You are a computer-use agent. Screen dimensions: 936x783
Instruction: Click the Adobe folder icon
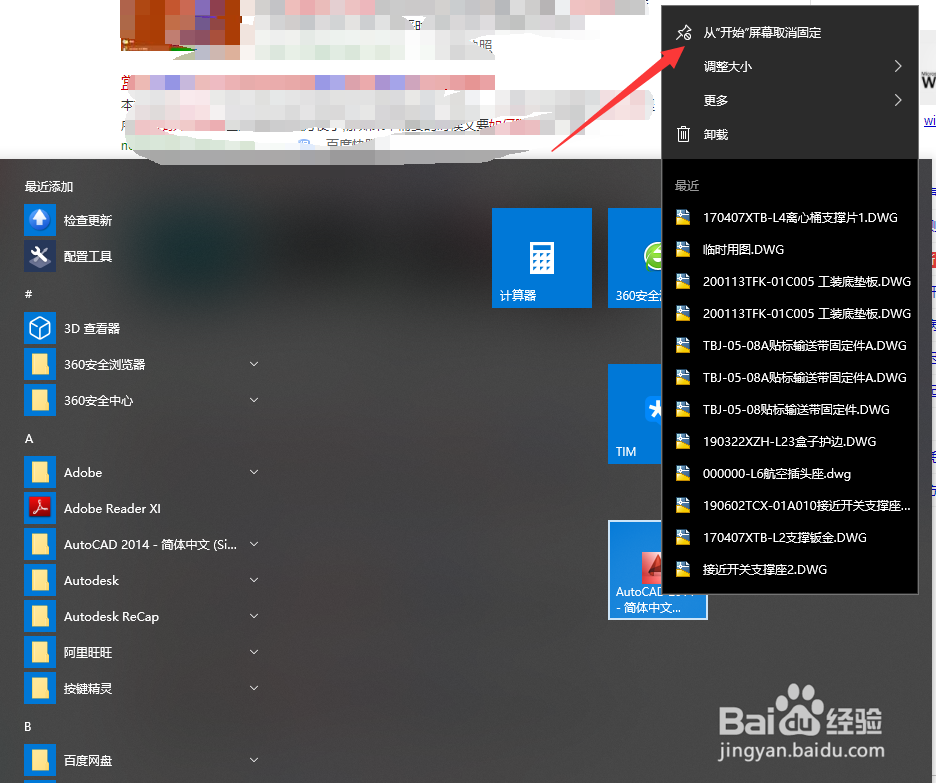[40, 472]
